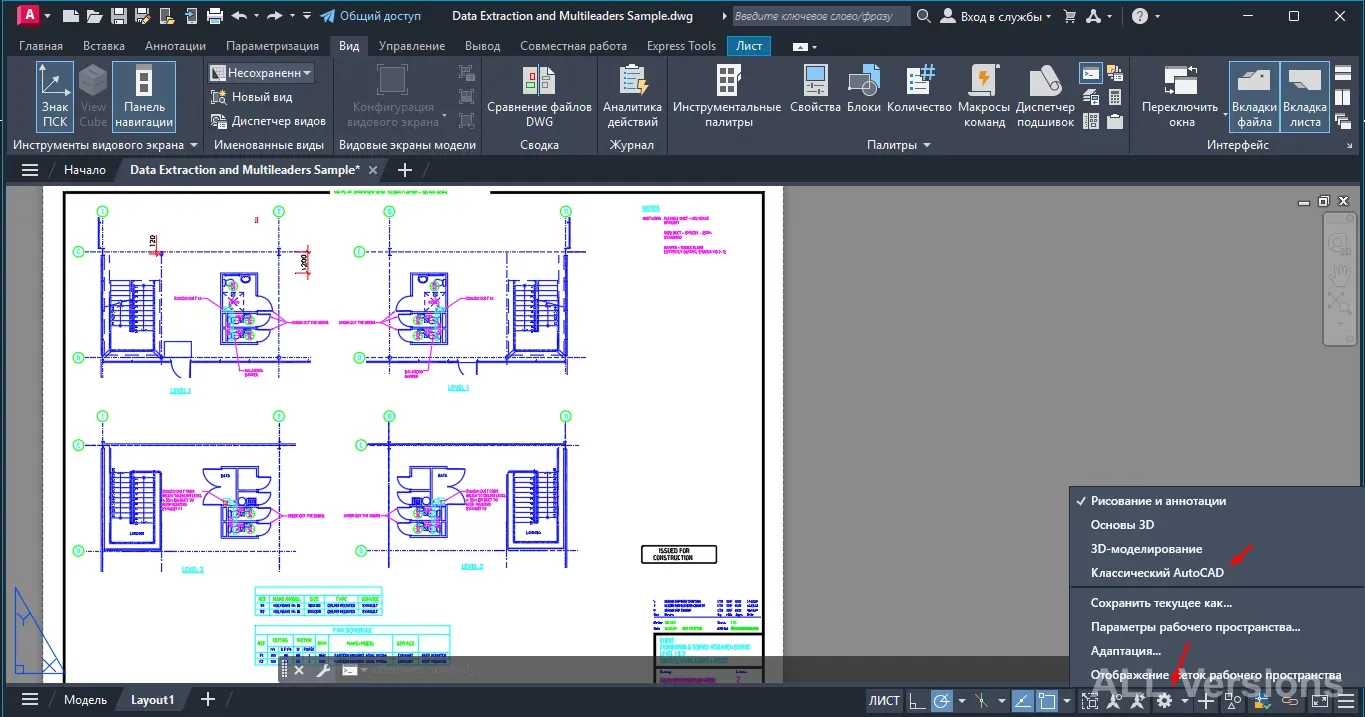Click New View (Новый вид)
Screen dimensions: 1365x717
point(251,97)
